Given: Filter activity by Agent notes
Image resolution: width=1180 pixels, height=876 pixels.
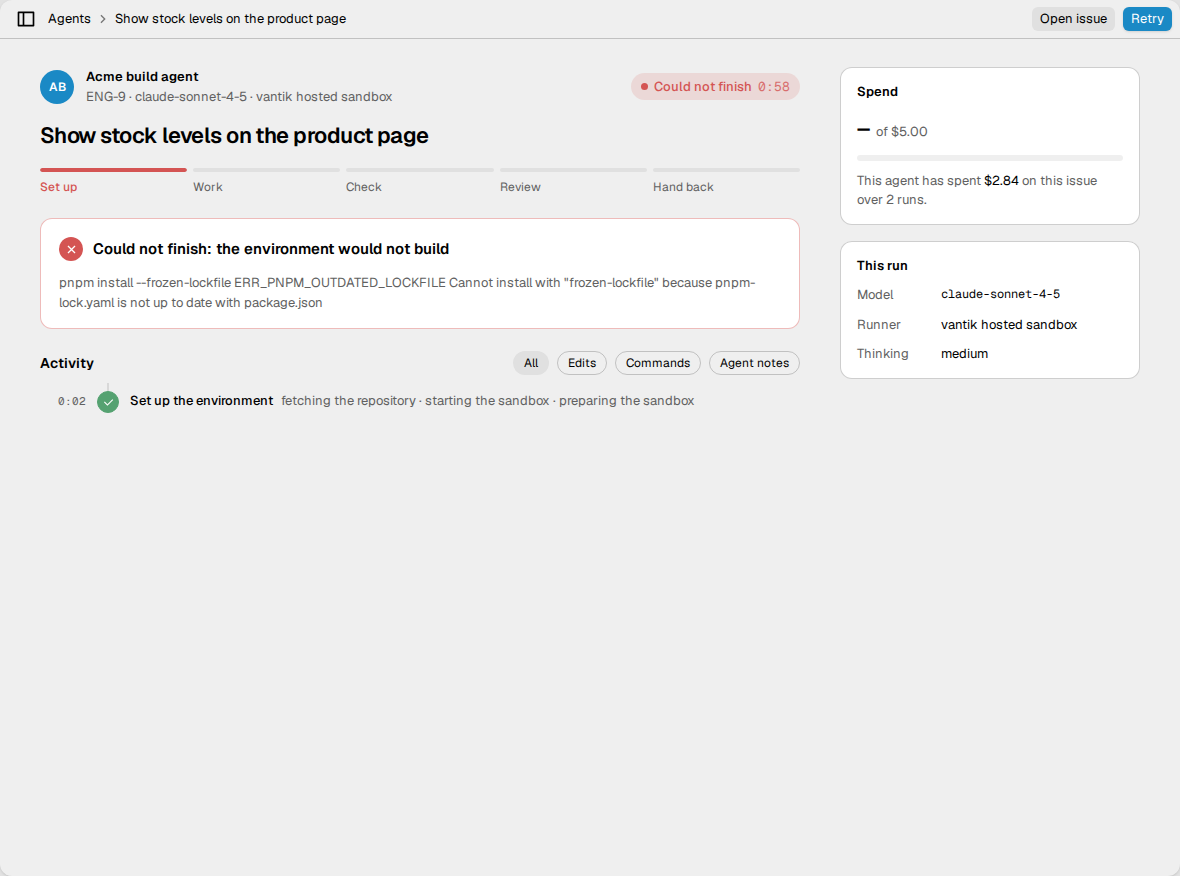Looking at the screenshot, I should (x=754, y=363).
